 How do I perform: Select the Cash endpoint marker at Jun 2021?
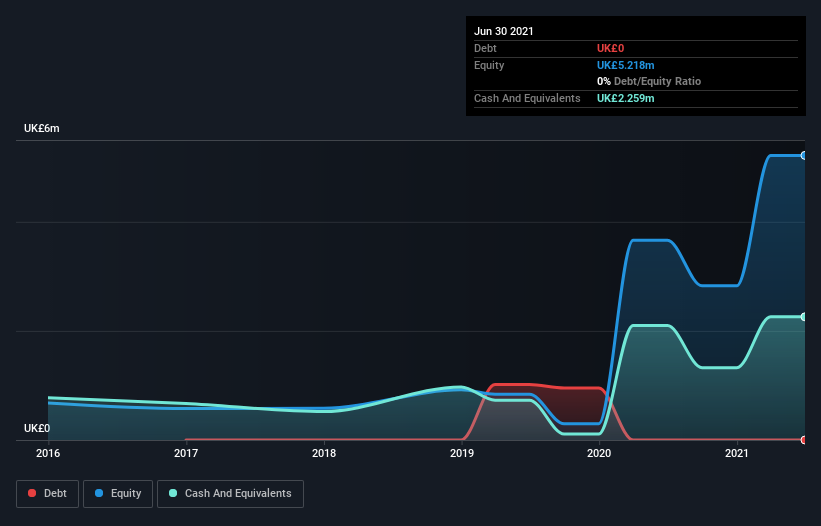(x=804, y=317)
